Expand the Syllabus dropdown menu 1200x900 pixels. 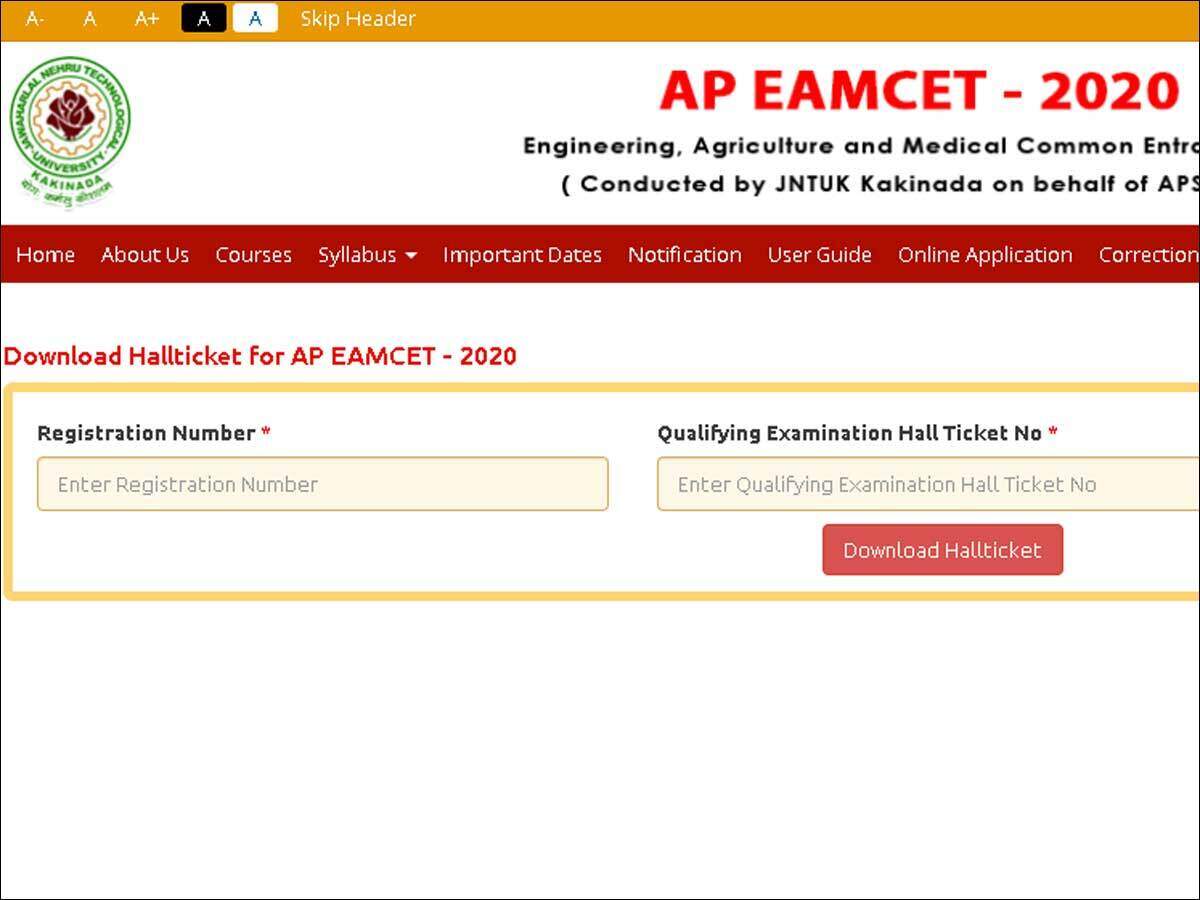click(x=367, y=255)
